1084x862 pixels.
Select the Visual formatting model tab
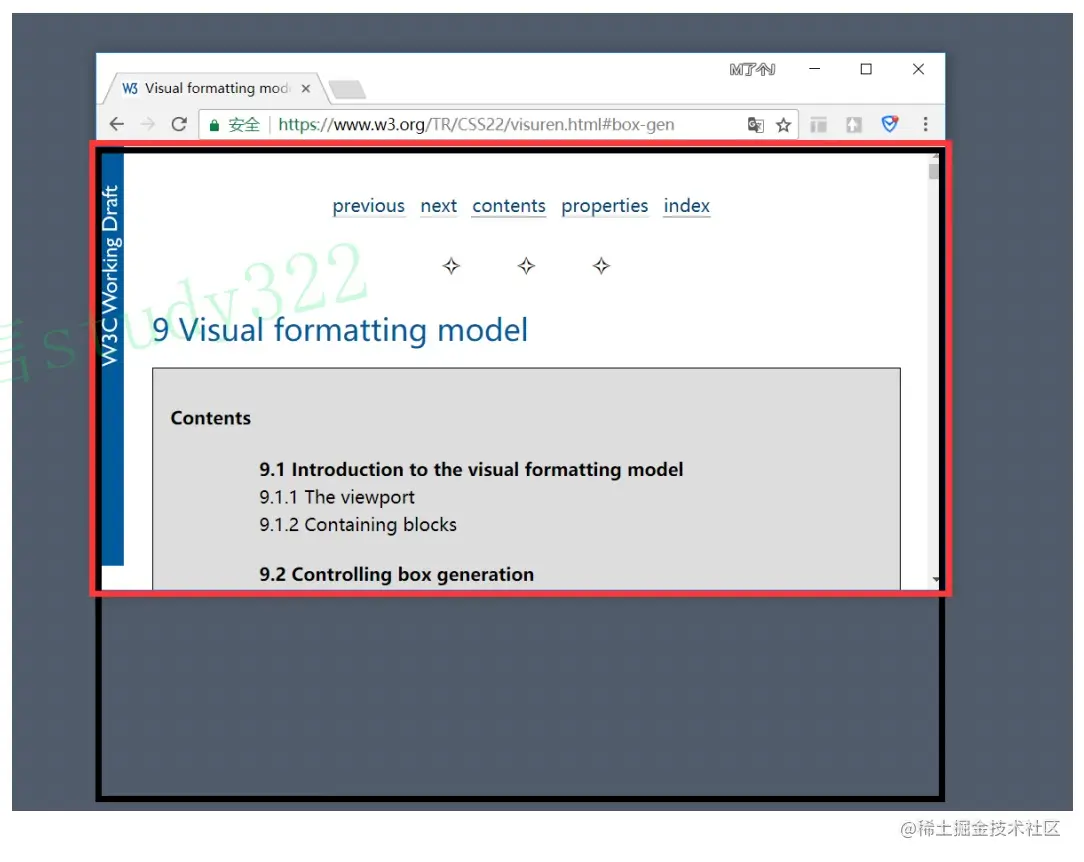[x=214, y=88]
